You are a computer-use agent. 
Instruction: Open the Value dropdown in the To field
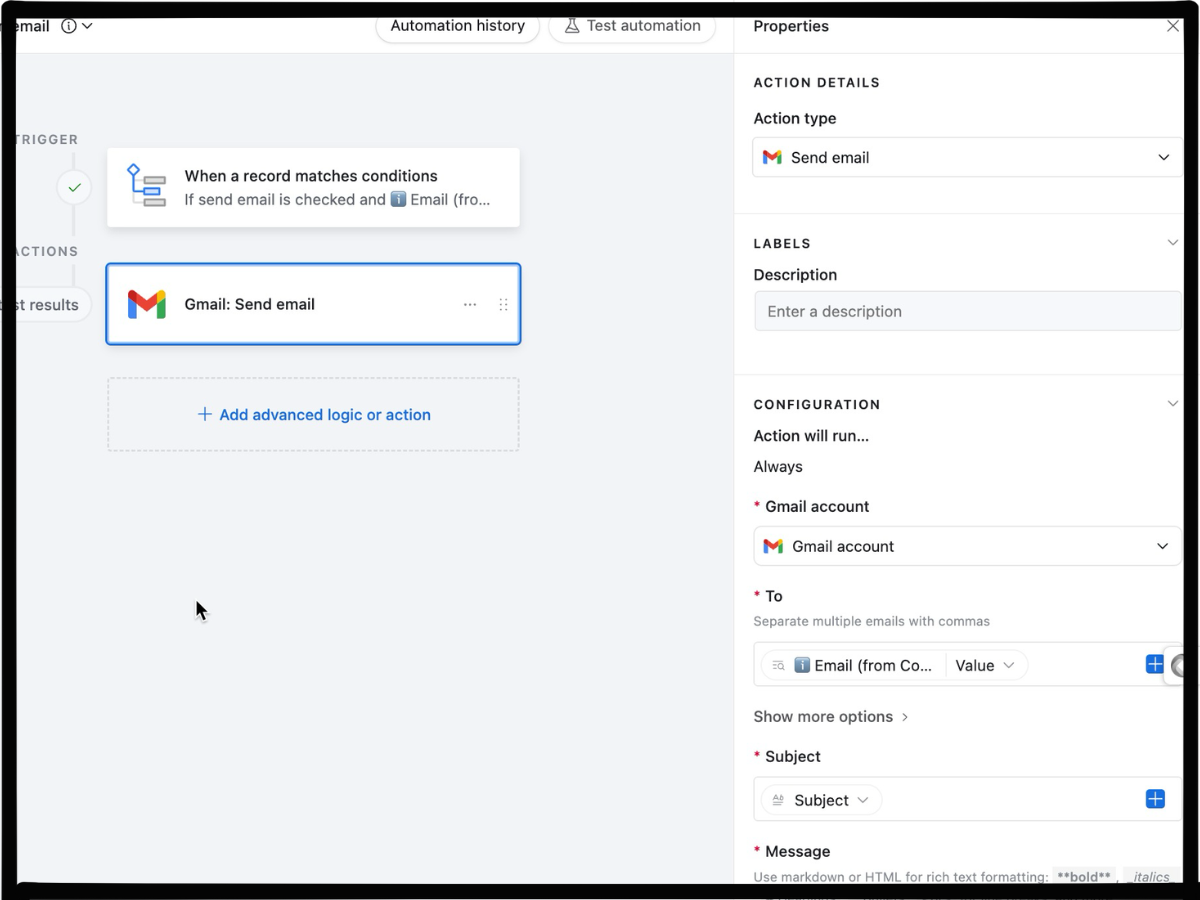[x=986, y=664]
